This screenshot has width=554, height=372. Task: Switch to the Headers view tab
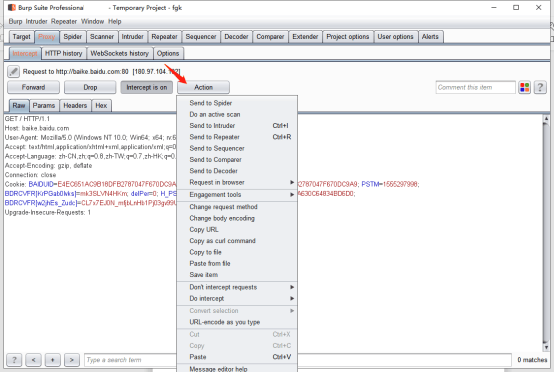tap(75, 105)
